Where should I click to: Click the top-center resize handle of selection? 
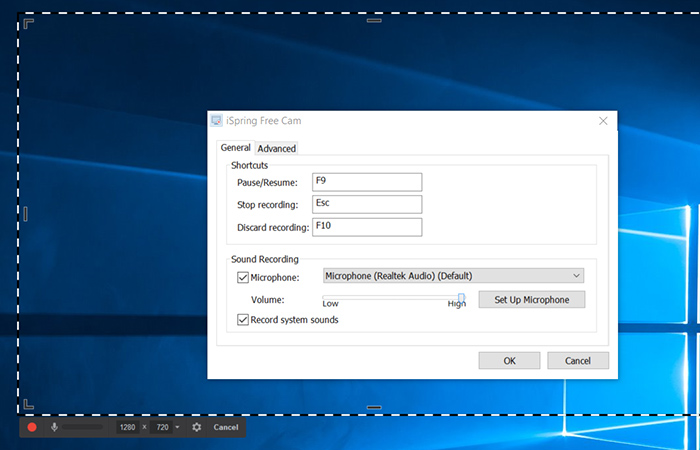click(374, 20)
